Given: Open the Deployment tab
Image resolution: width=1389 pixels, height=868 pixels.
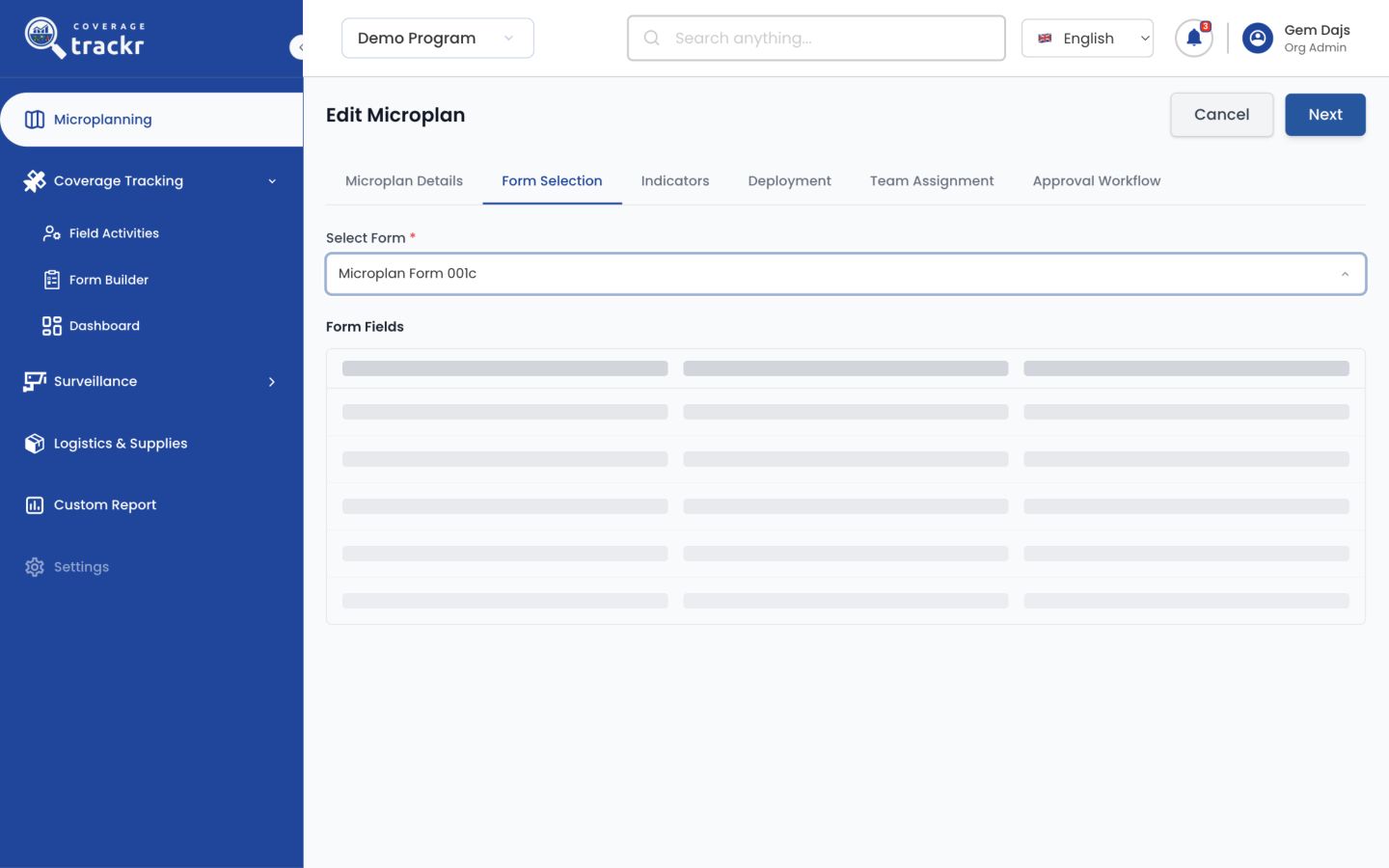Looking at the screenshot, I should [x=790, y=181].
